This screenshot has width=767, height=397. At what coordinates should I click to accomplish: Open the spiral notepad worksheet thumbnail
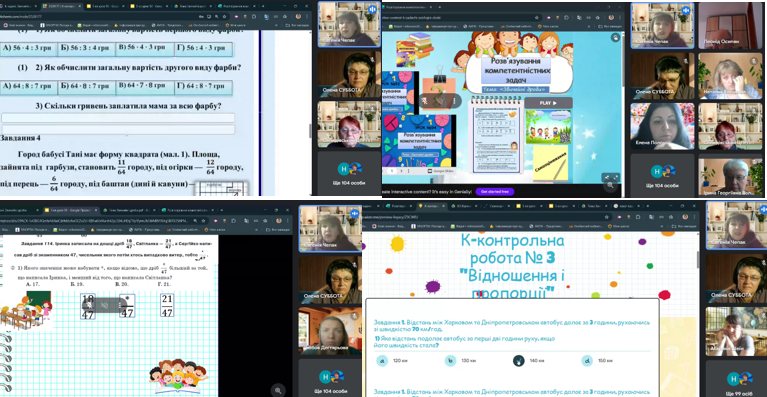click(496, 134)
